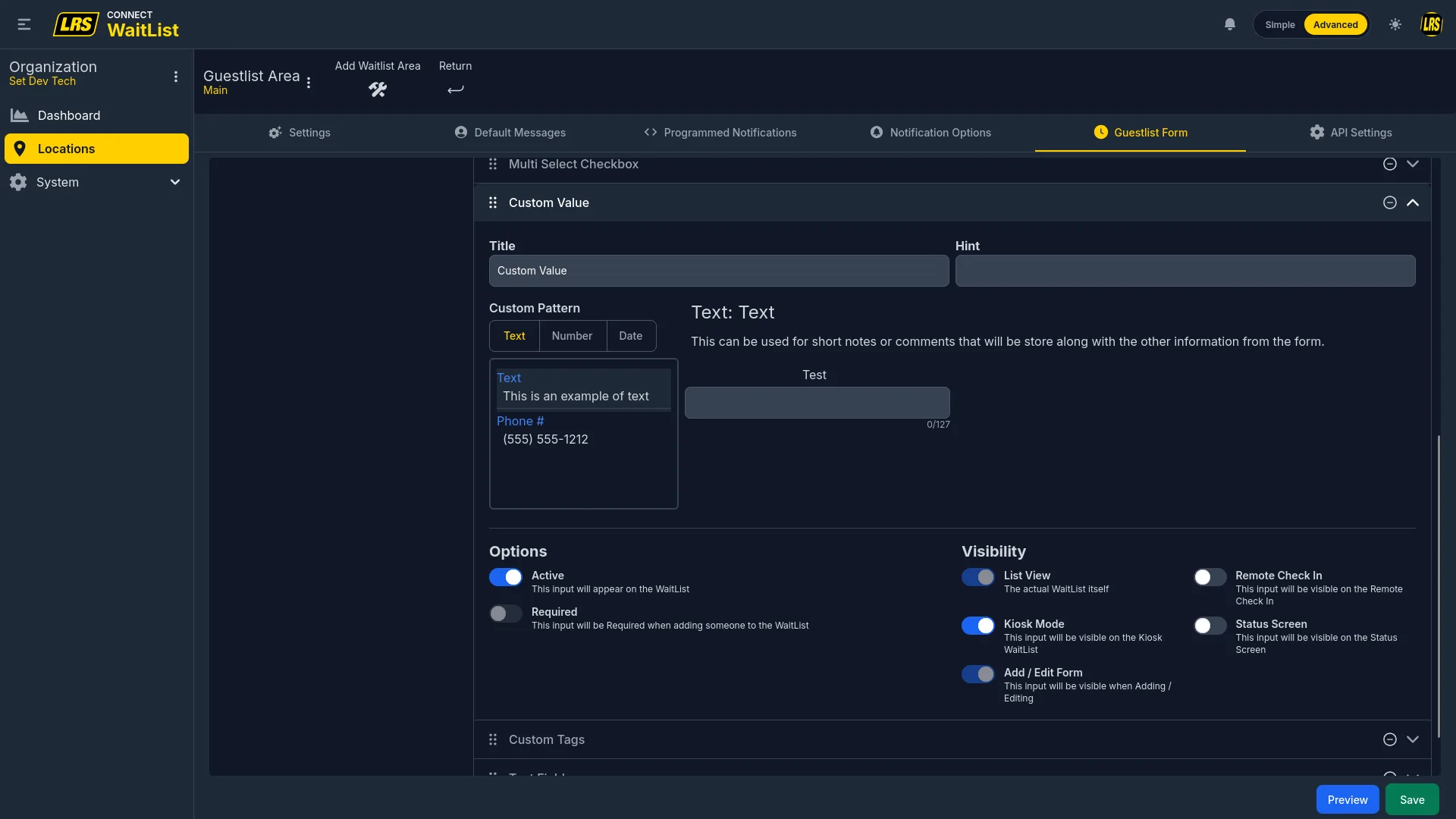Go to Locations in sidebar

[x=96, y=149]
